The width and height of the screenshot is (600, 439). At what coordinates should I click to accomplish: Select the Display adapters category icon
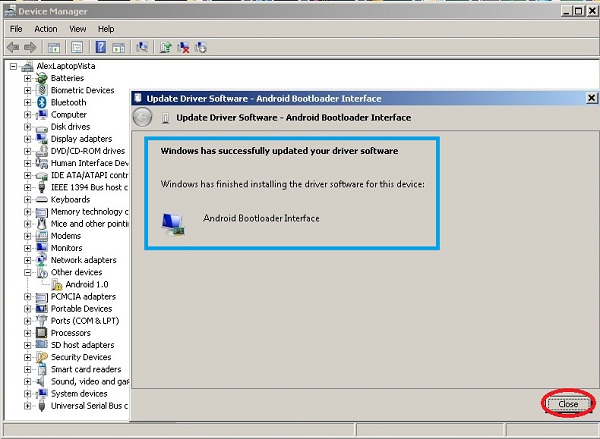tap(41, 139)
